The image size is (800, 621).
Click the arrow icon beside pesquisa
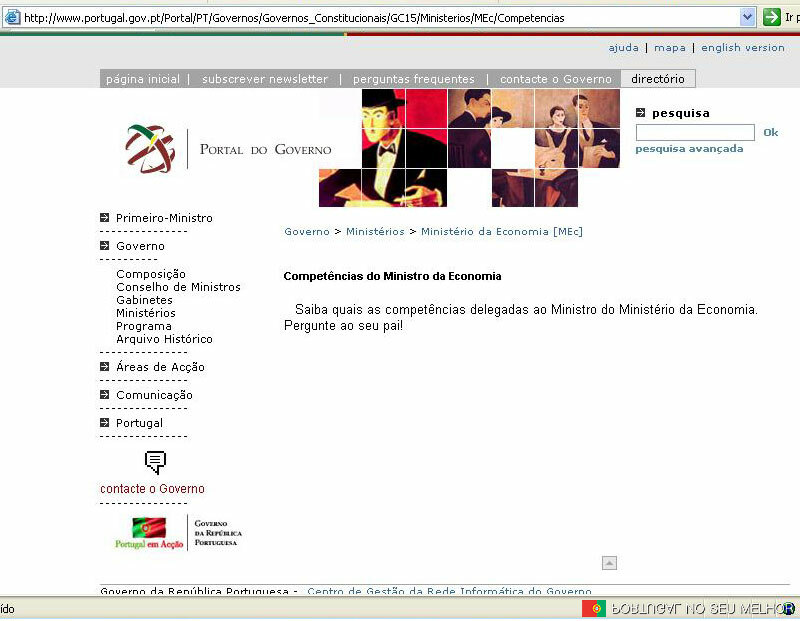tap(641, 113)
